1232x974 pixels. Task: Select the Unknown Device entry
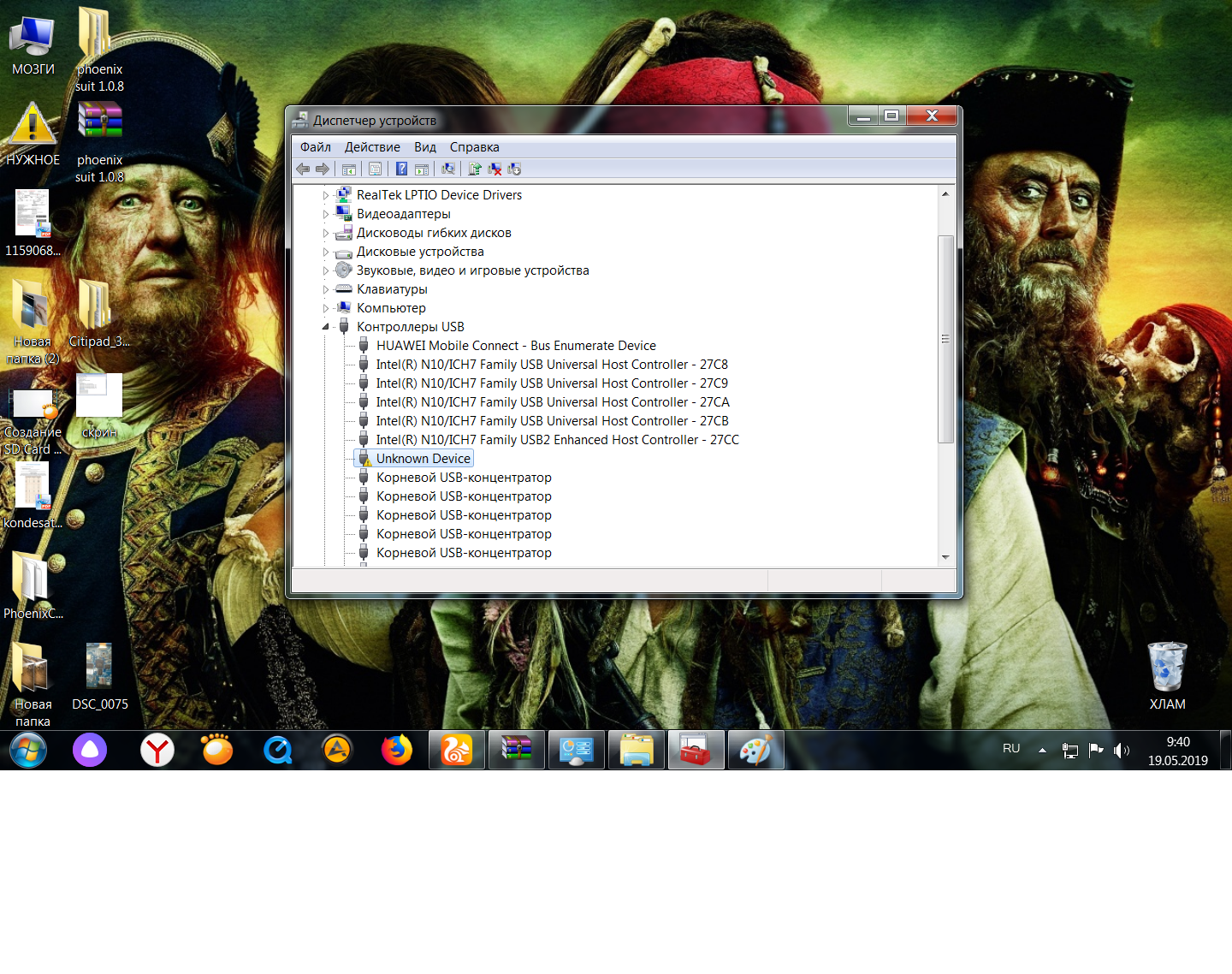click(423, 459)
